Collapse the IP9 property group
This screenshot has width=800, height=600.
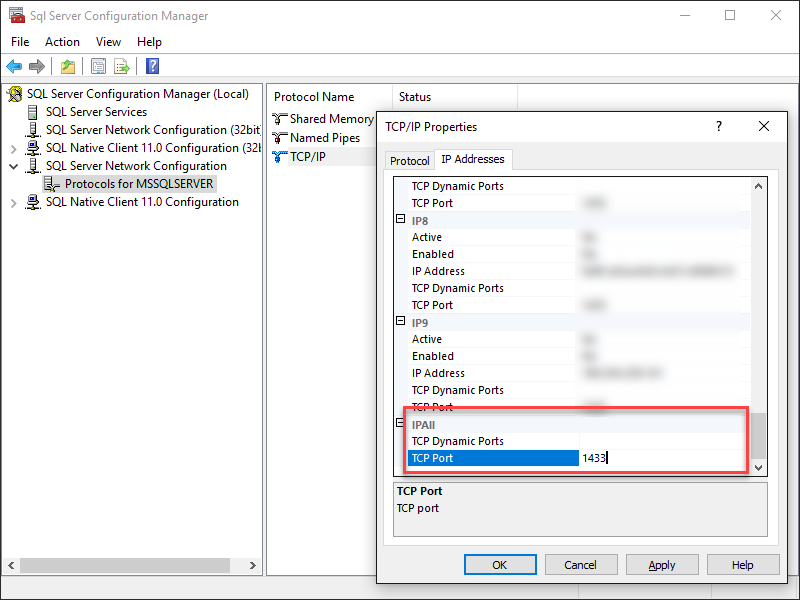click(x=401, y=321)
